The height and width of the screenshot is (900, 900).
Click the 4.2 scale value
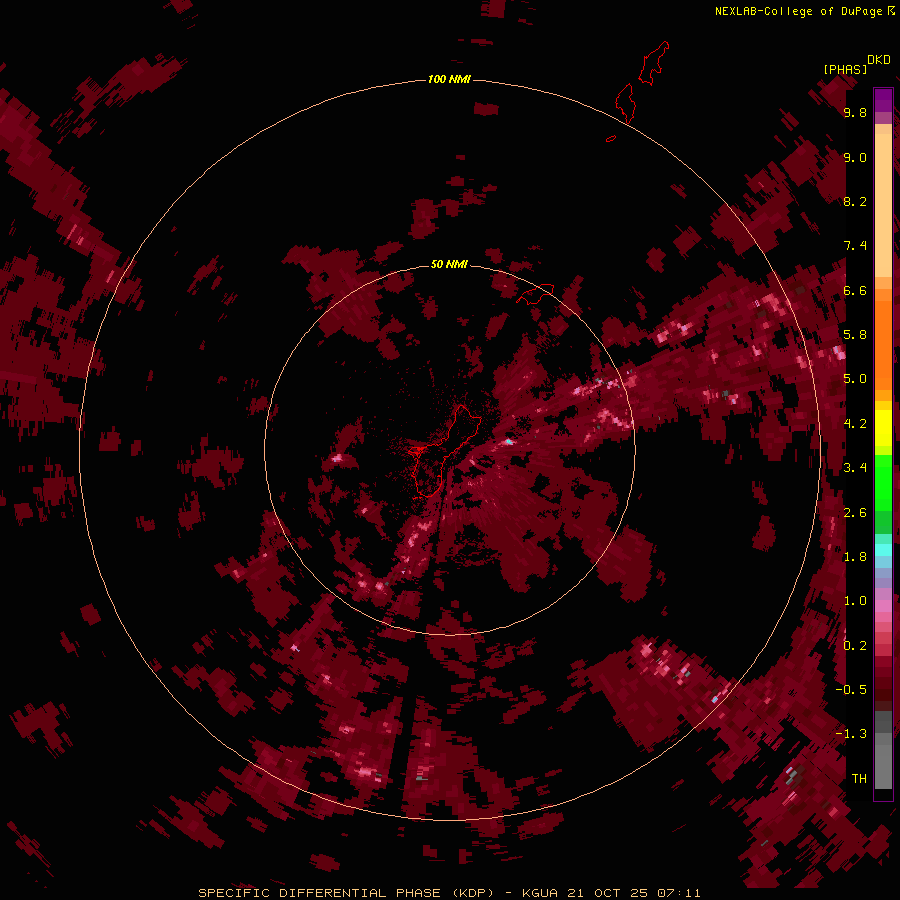(855, 424)
